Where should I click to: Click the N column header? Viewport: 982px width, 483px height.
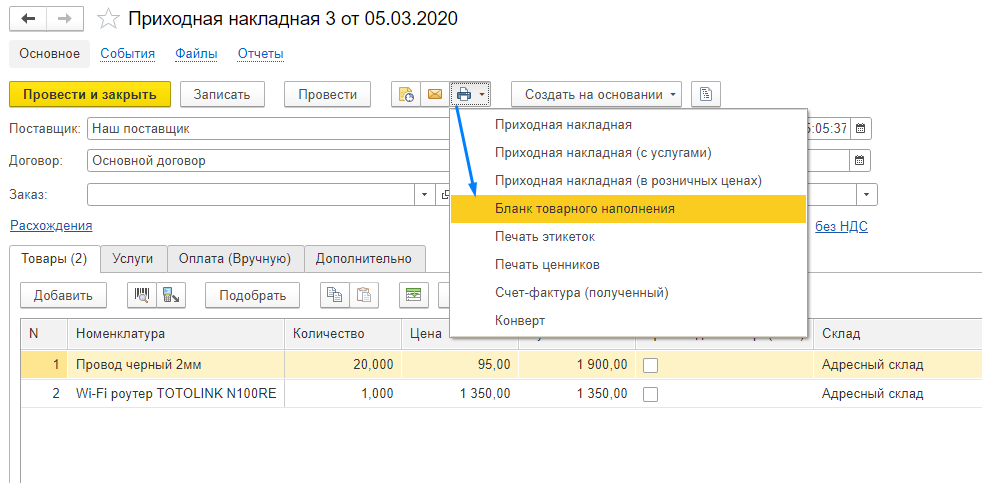[x=43, y=333]
